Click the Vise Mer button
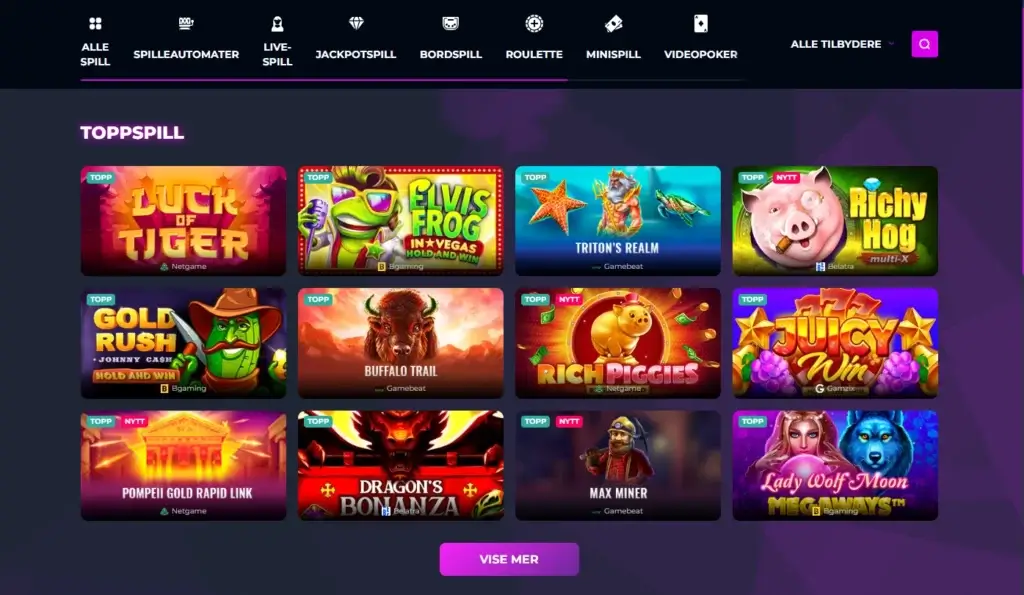 (509, 559)
